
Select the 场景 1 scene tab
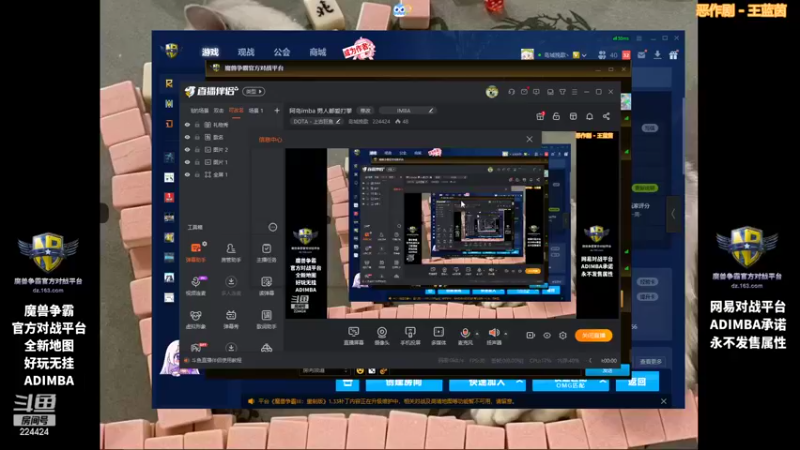pyautogui.click(x=256, y=110)
